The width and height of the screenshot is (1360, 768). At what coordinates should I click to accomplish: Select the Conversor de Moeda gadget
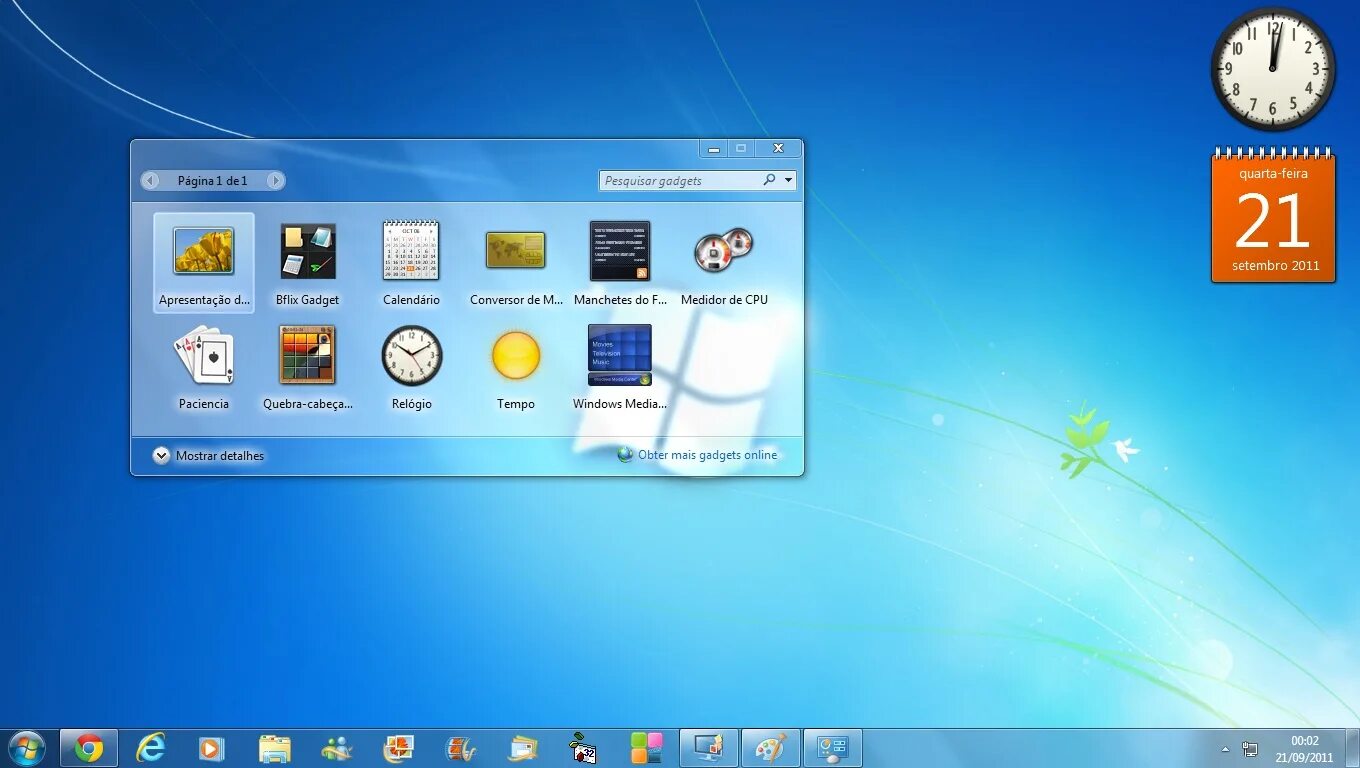pos(516,262)
